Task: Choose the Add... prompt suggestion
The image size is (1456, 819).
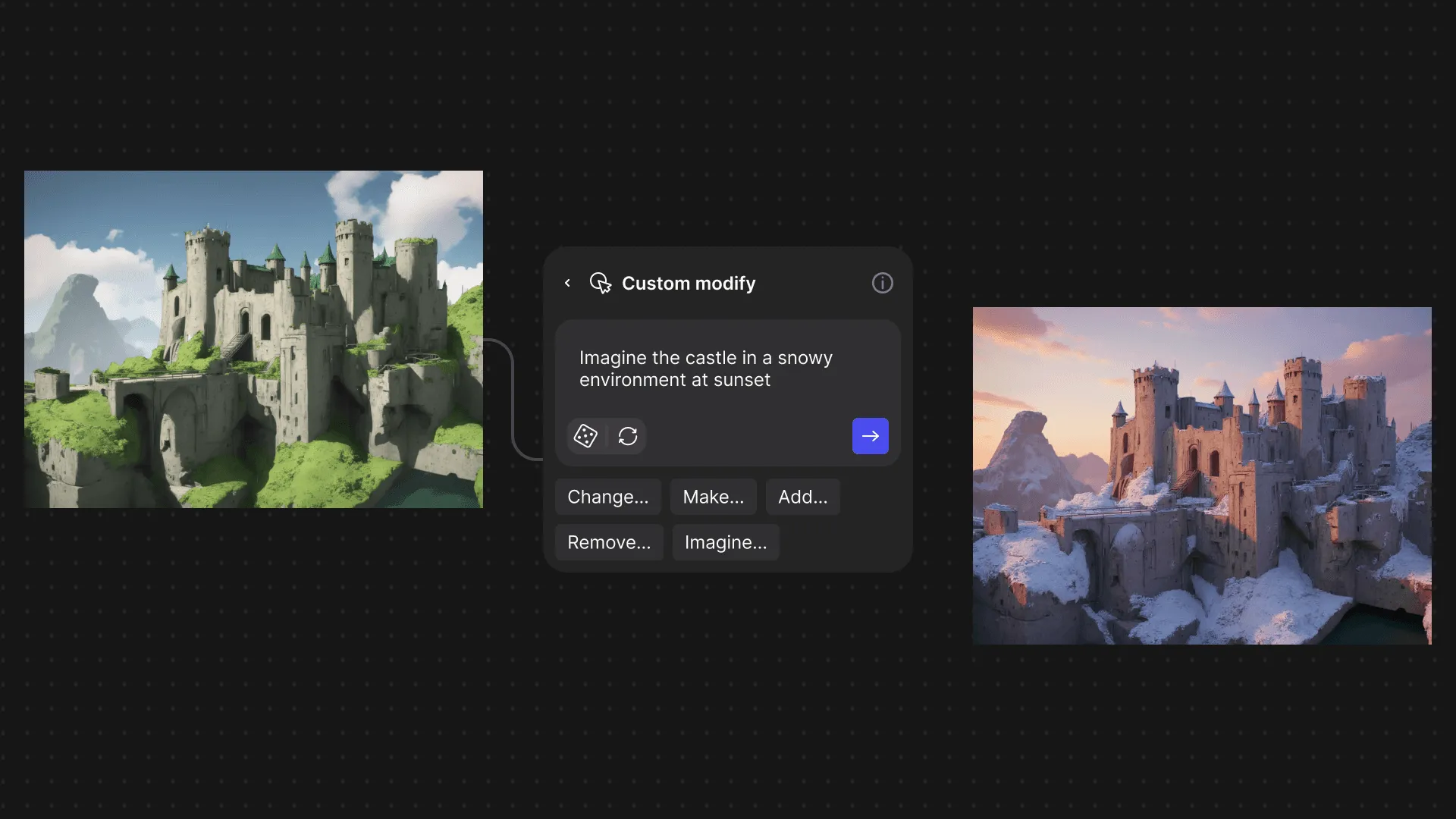Action: pyautogui.click(x=803, y=497)
